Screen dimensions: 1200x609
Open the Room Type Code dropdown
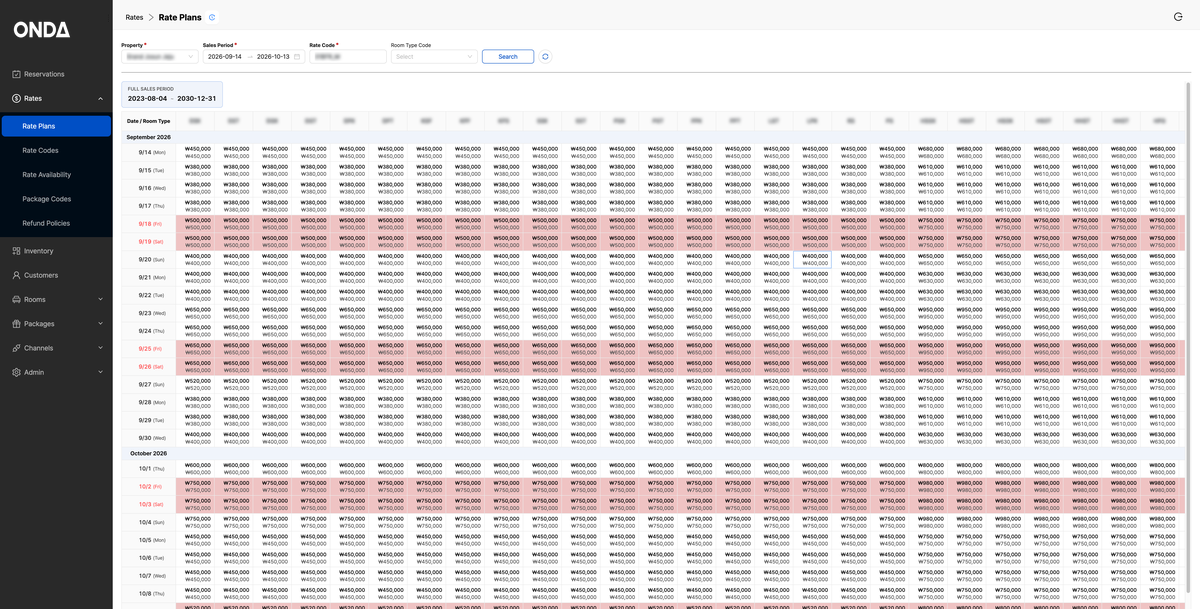[x=433, y=57]
